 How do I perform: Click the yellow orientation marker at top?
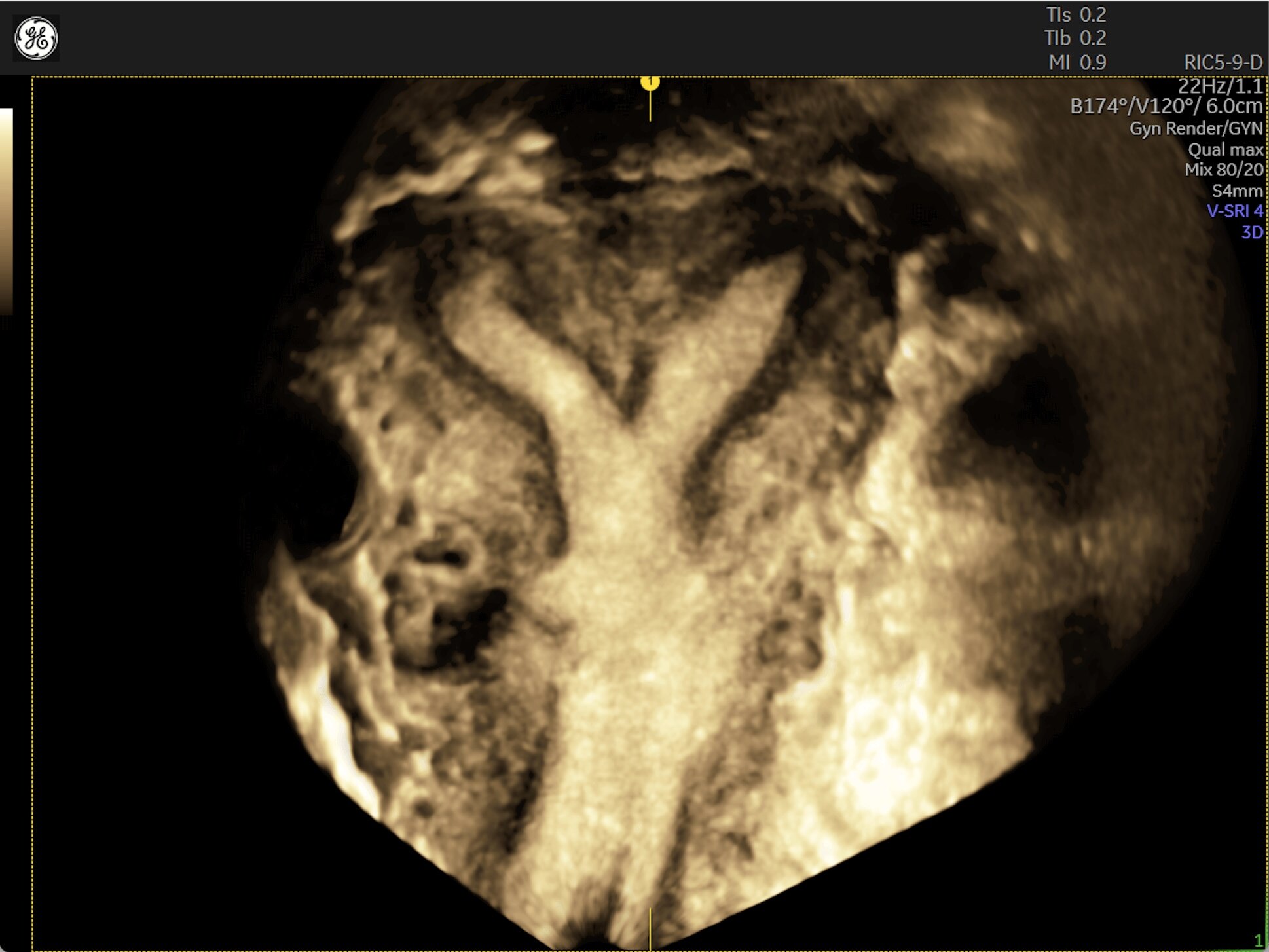(650, 82)
